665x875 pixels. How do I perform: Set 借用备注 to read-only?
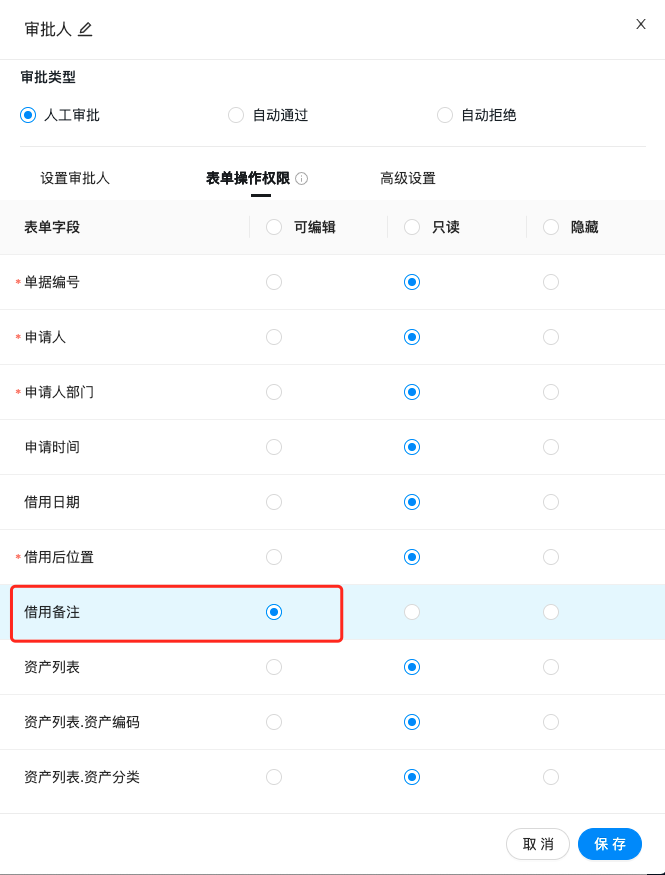tap(412, 612)
